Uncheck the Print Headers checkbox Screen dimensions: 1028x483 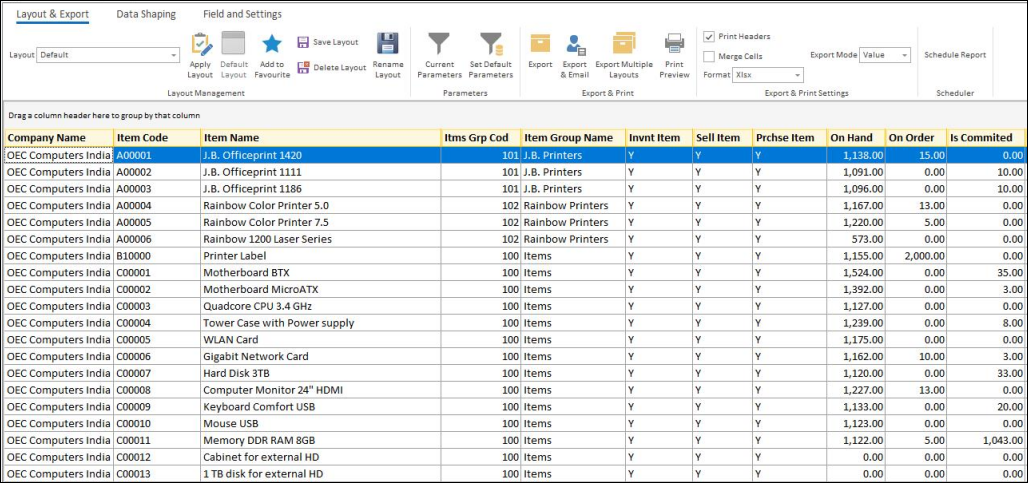tap(709, 37)
